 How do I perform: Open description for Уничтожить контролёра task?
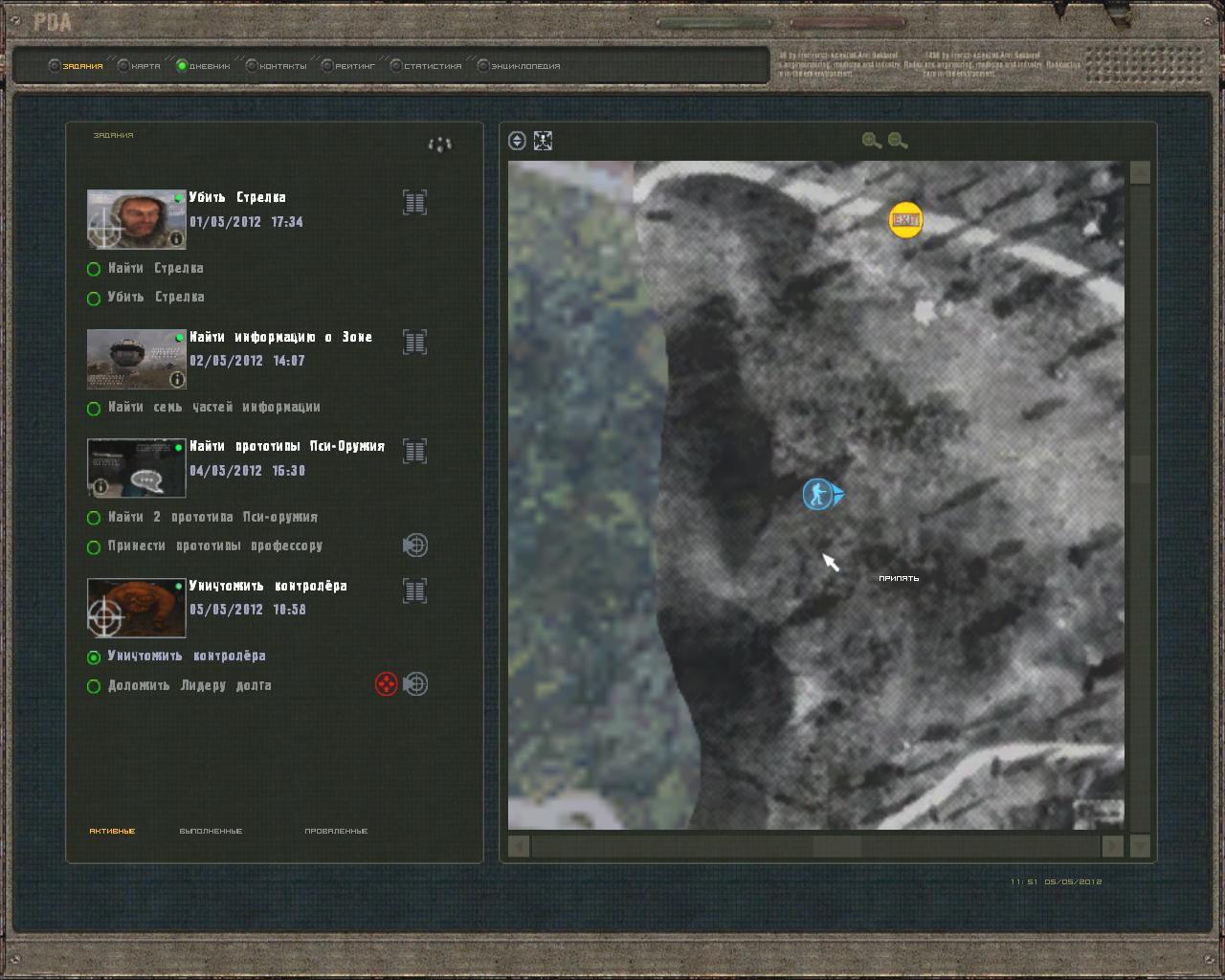click(414, 590)
